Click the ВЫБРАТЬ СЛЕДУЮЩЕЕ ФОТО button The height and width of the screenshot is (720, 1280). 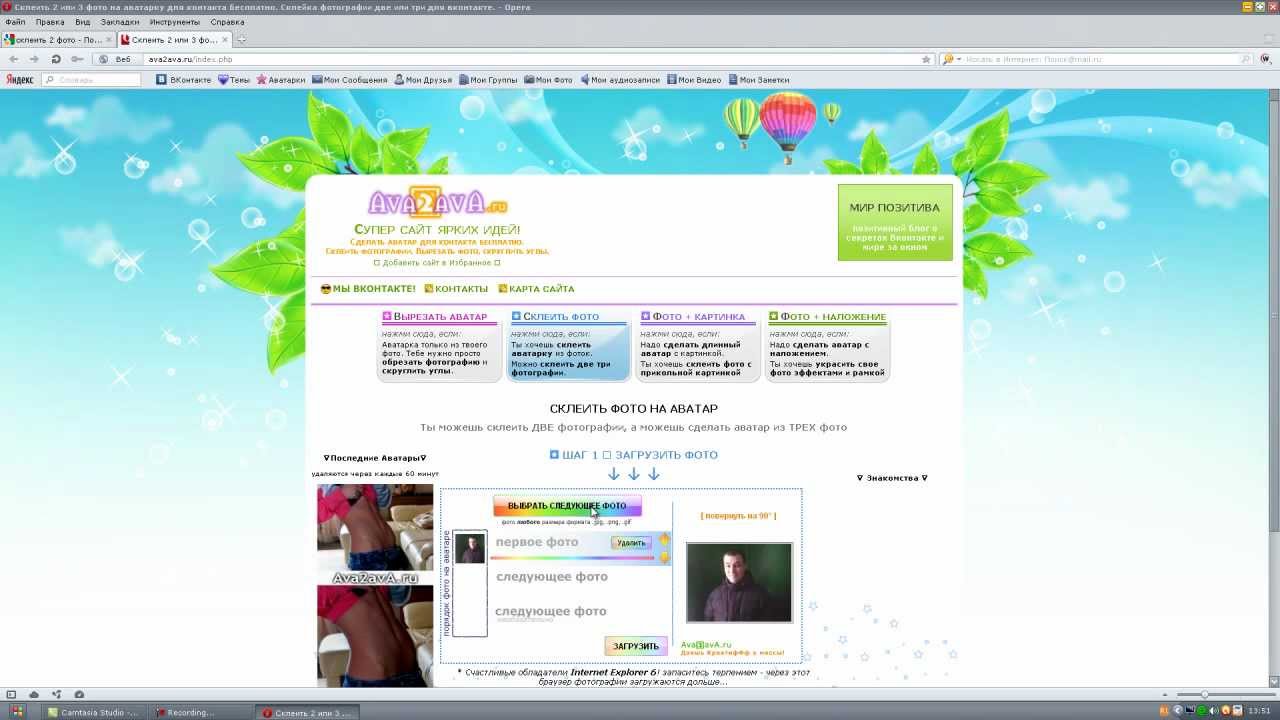[567, 506]
